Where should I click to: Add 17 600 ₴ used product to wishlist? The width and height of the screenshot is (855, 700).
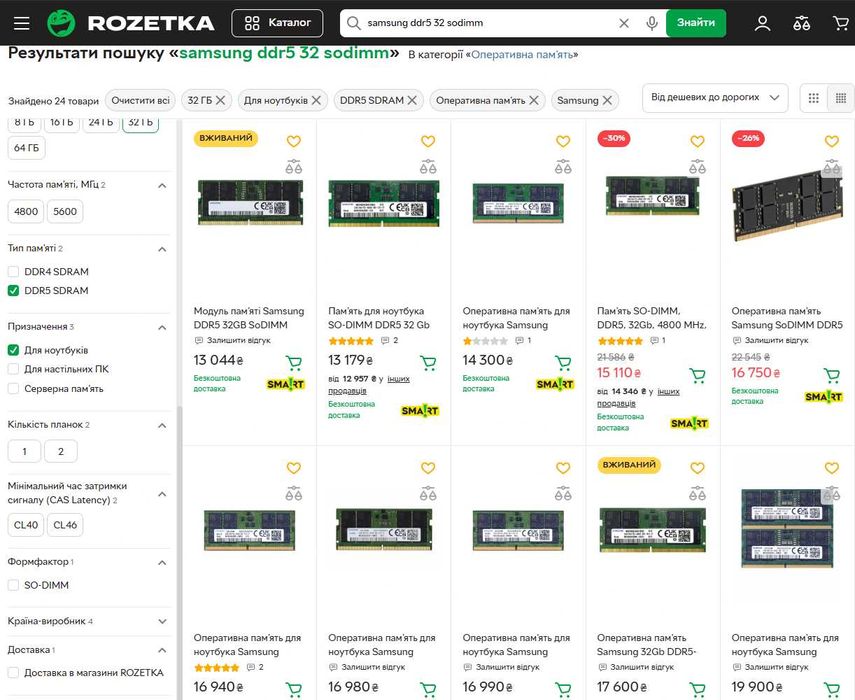pos(697,468)
